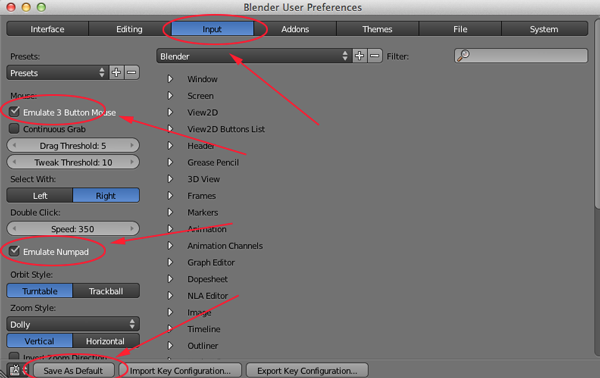Click the remove keymap preset minus icon next to Blender
The height and width of the screenshot is (378, 600).
coord(375,56)
